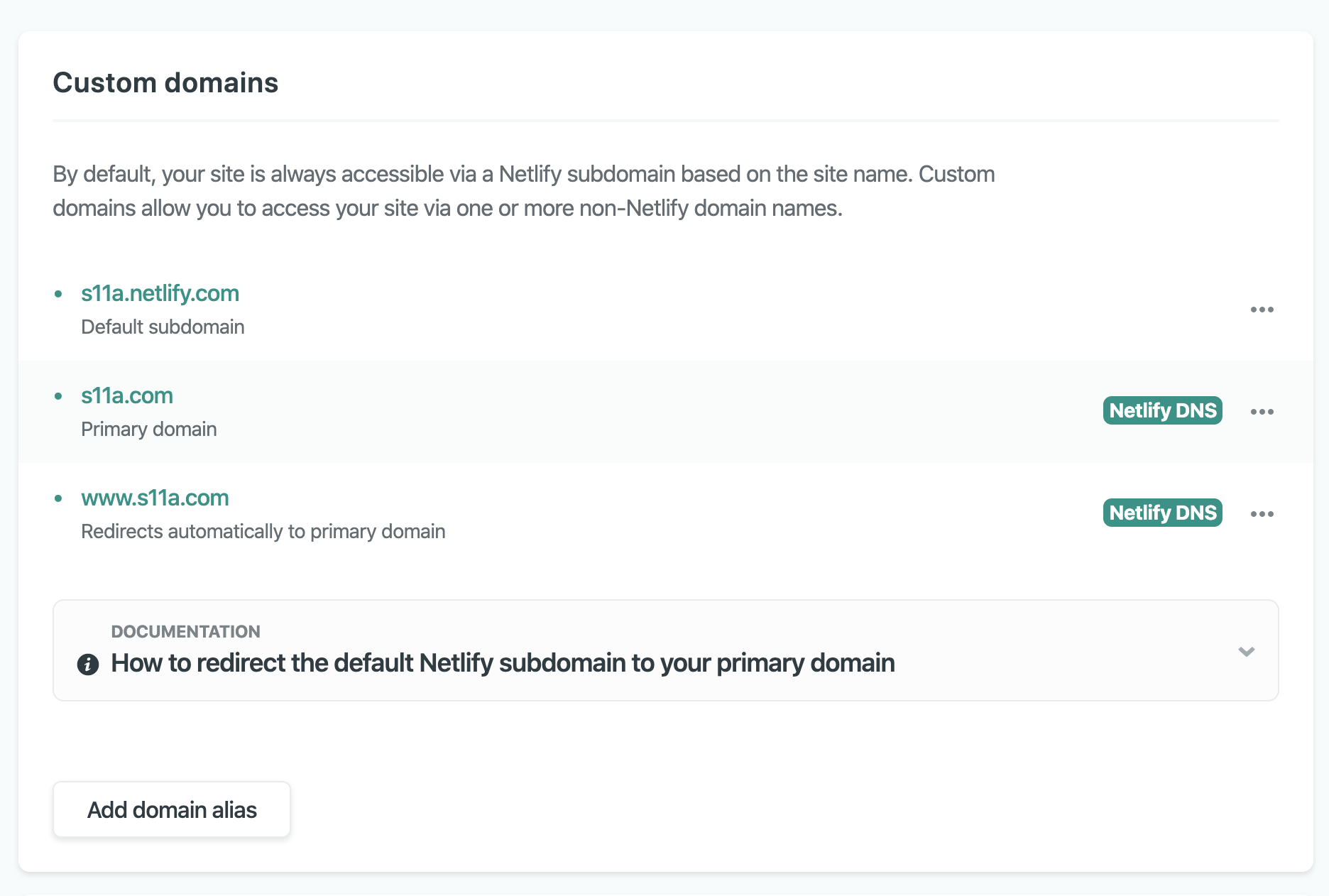Click Netlify DNS badge for s11a.com
1329x896 pixels.
click(x=1162, y=410)
